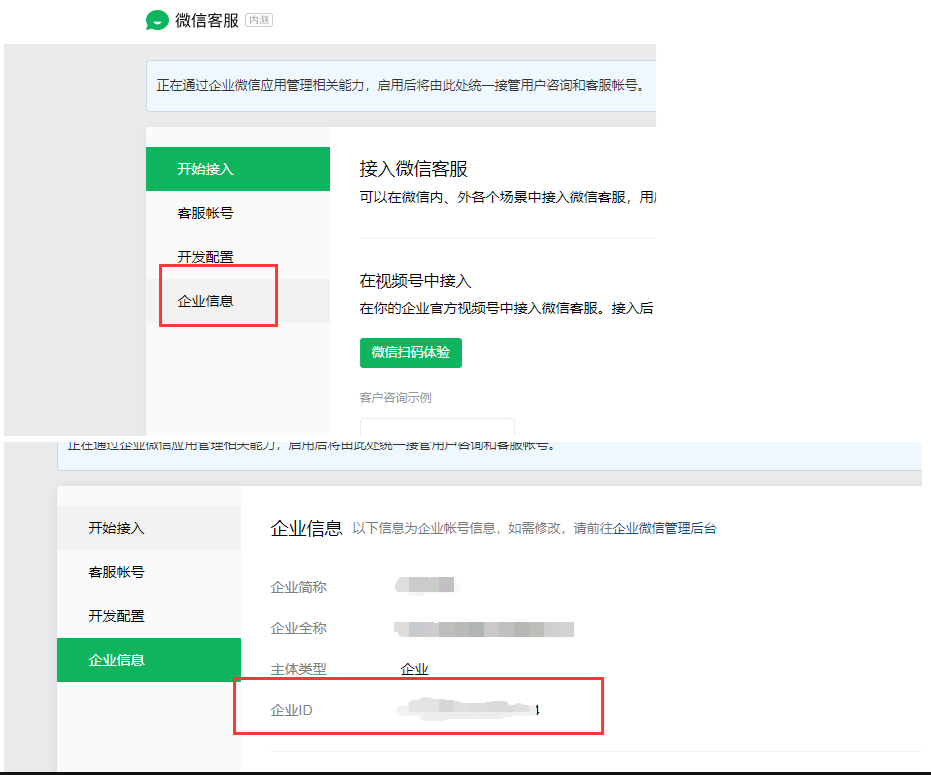Open 客服帐号 in the lower sidebar

pos(149,572)
